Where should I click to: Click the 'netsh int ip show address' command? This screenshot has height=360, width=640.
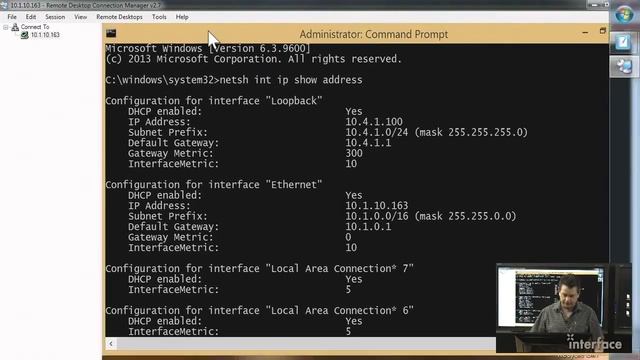tap(291, 80)
